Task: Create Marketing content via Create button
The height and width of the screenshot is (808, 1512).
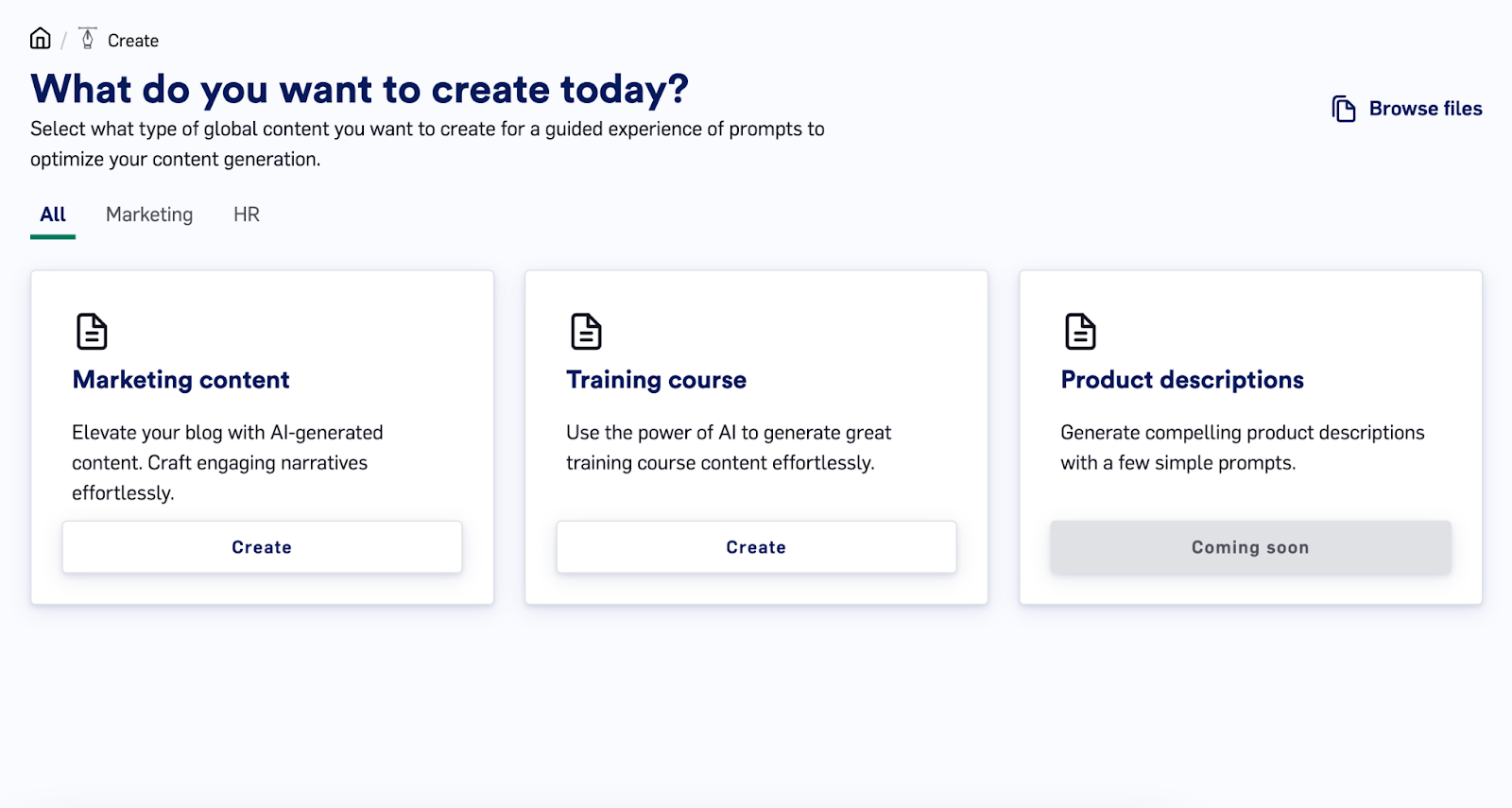Action: (262, 547)
